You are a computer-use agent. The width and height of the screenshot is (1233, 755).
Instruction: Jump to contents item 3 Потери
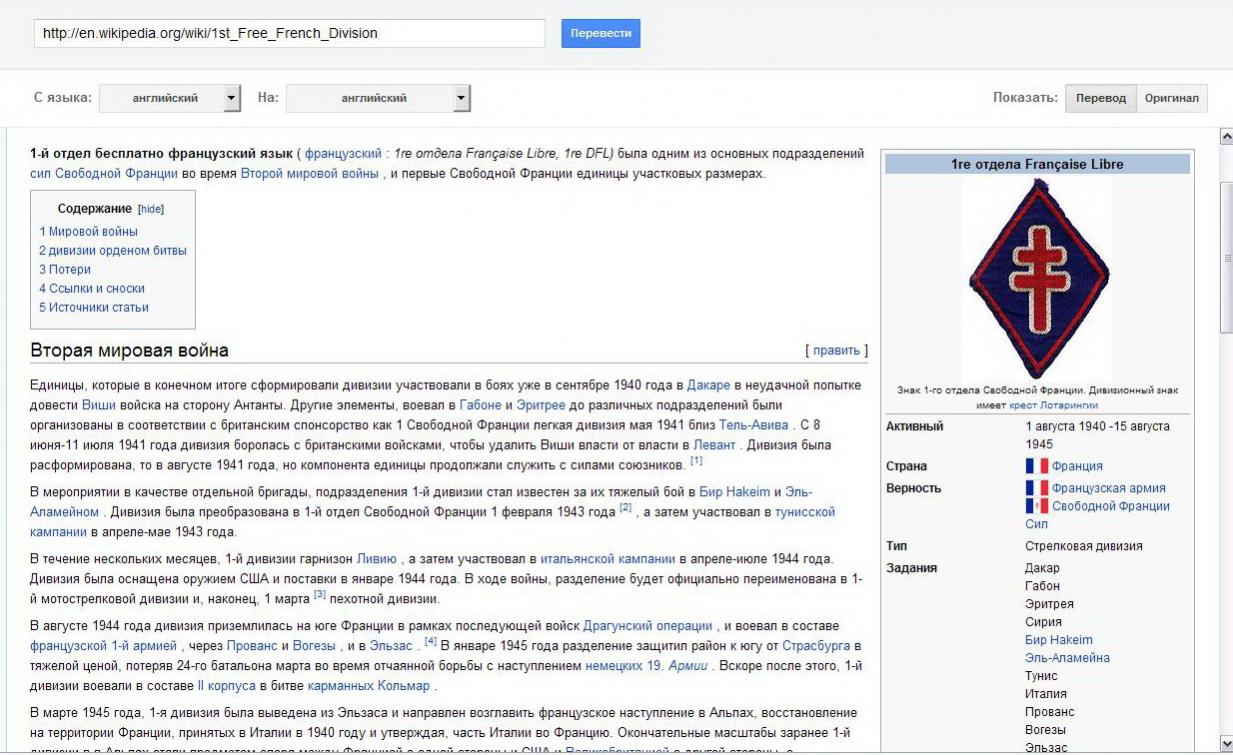point(65,270)
